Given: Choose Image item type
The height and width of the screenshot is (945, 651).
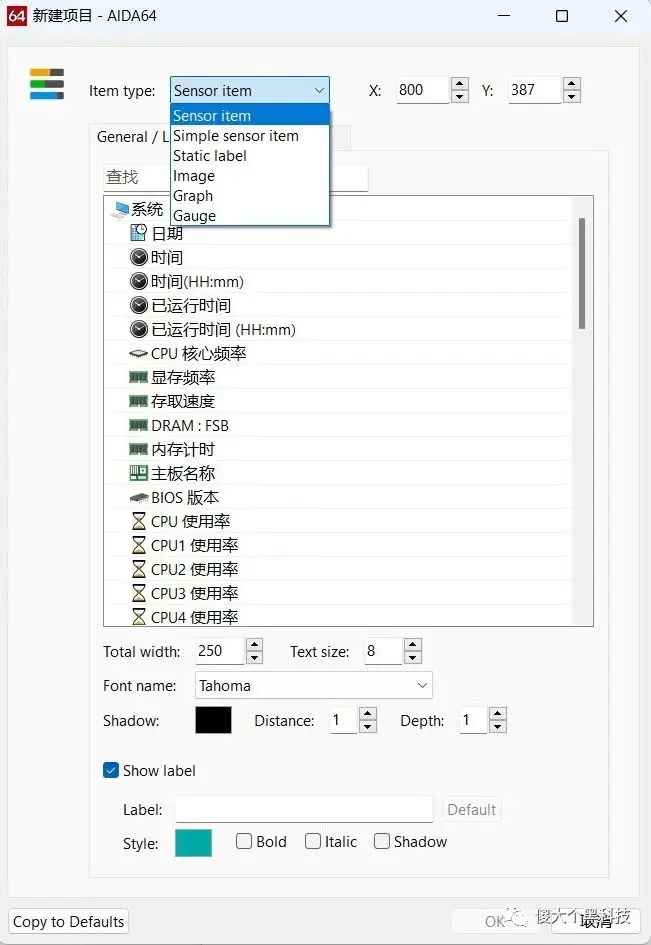Looking at the screenshot, I should [250, 175].
